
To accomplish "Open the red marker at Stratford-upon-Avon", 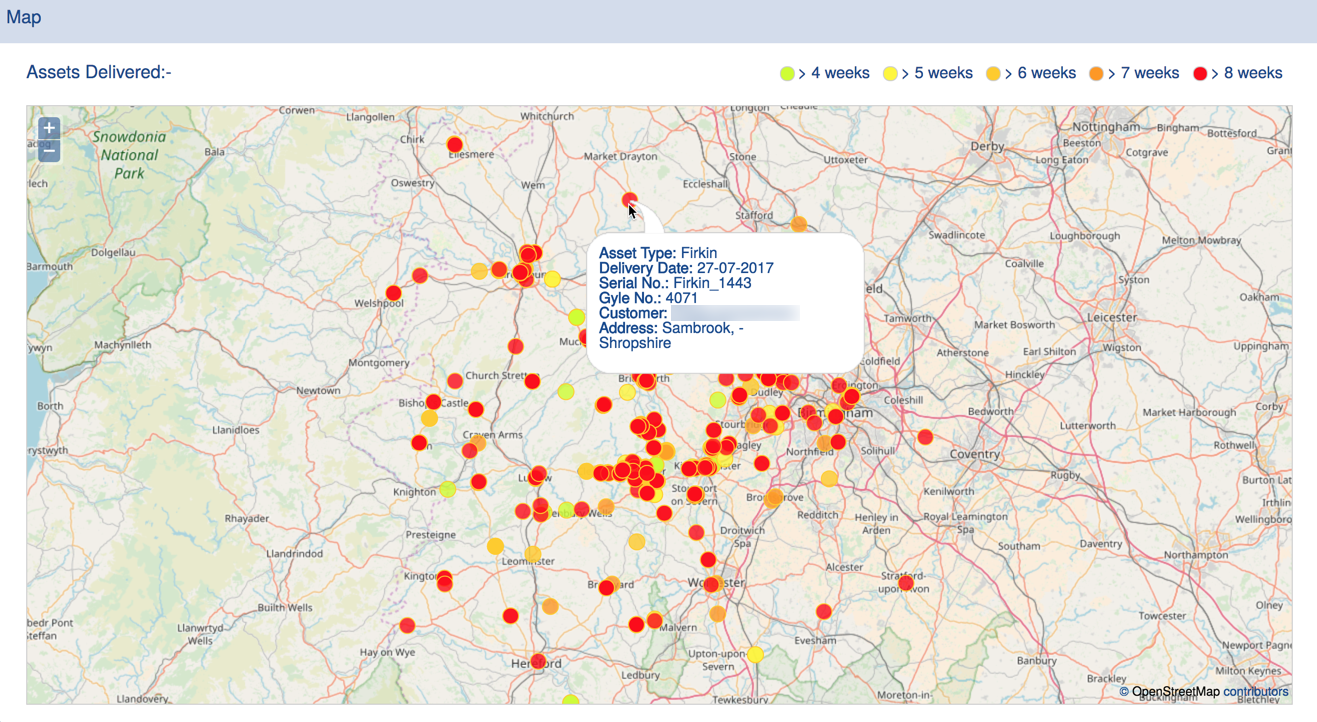I will [905, 583].
